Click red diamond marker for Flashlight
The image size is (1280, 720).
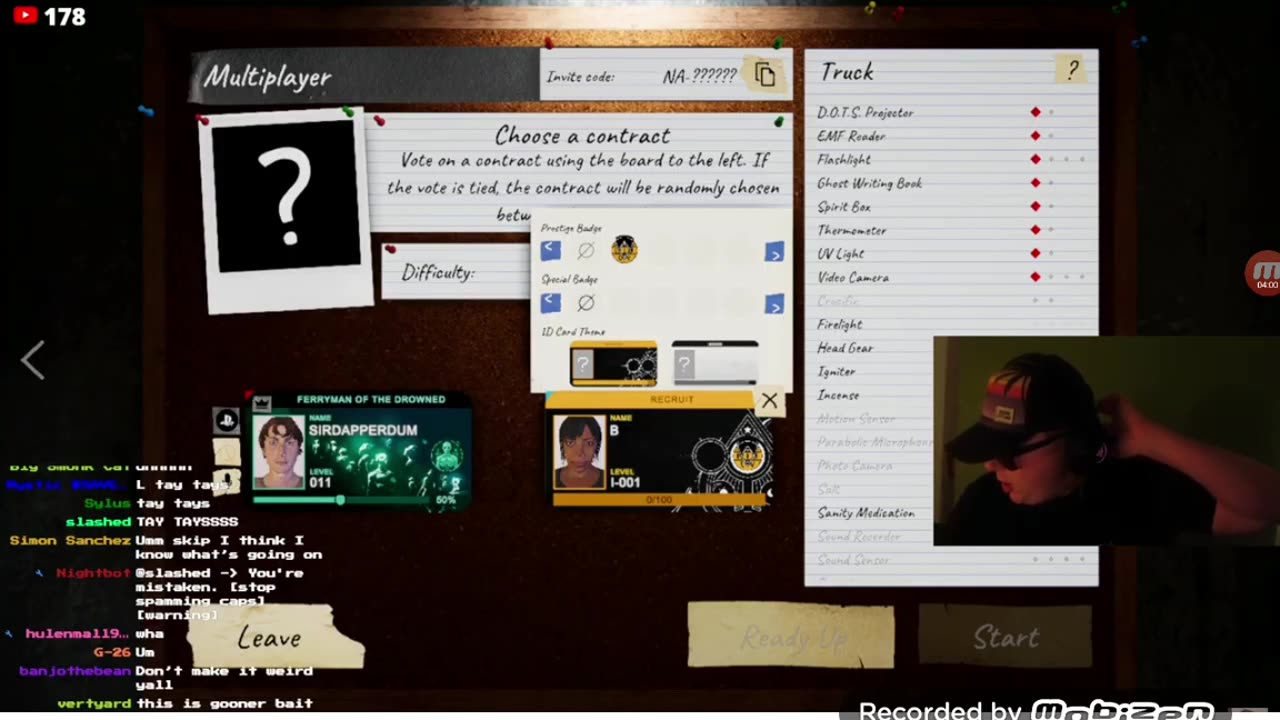click(x=1036, y=159)
